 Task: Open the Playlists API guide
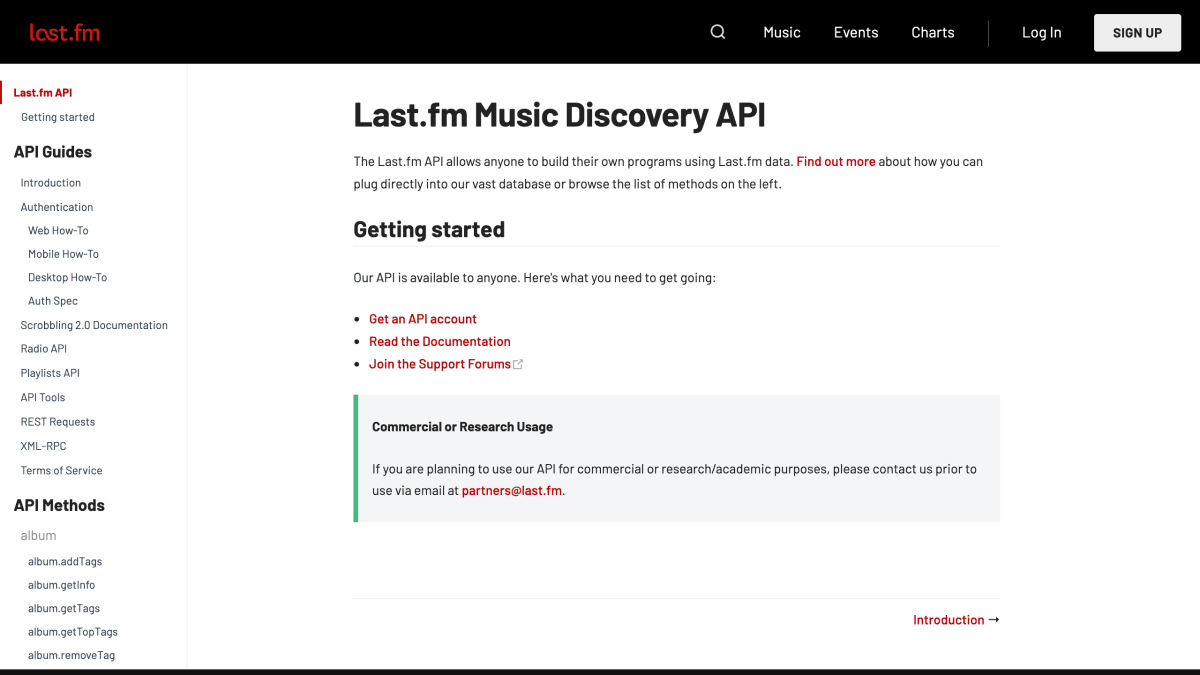pyautogui.click(x=50, y=373)
